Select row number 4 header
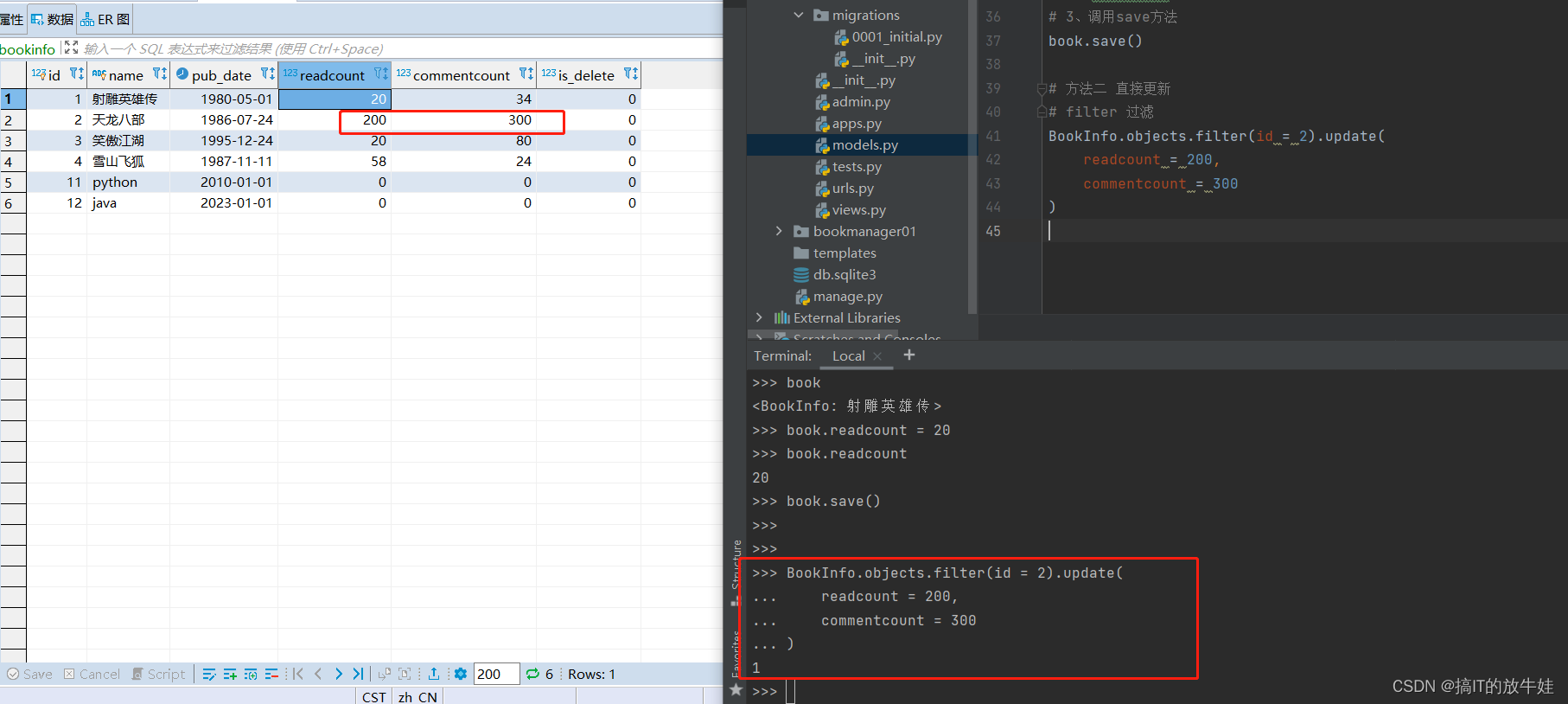This screenshot has height=704, width=1568. (x=13, y=161)
